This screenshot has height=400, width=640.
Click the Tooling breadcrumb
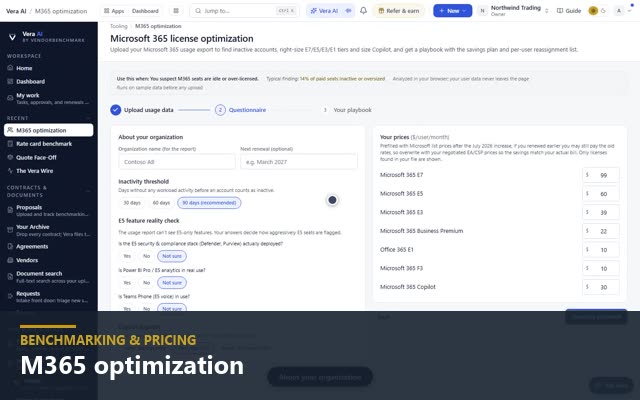pyautogui.click(x=119, y=26)
